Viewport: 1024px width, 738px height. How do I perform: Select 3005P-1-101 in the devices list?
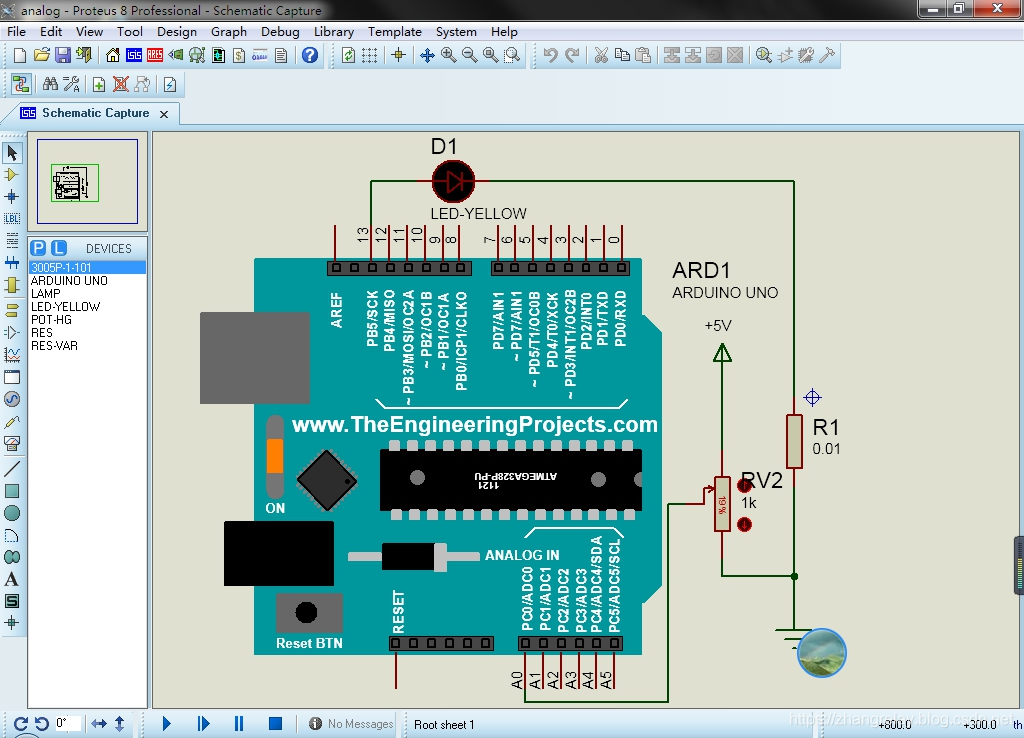click(x=87, y=267)
